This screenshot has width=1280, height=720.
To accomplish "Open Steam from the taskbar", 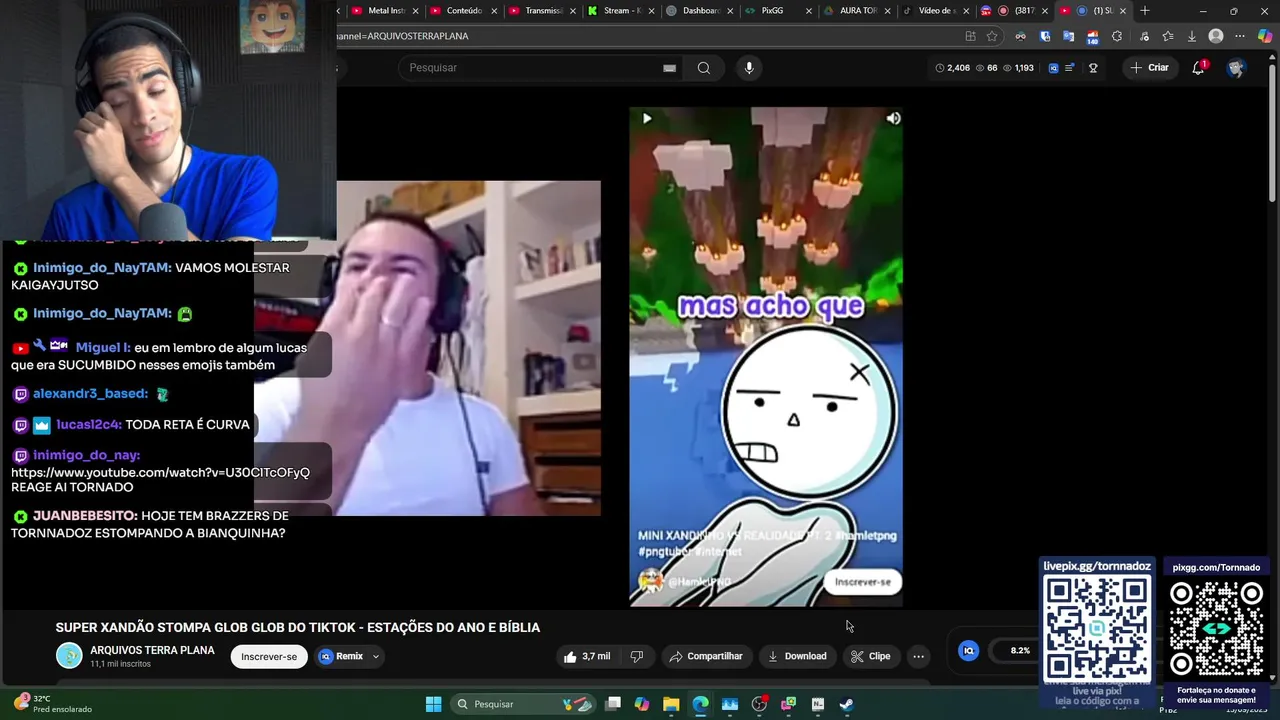I will click(x=846, y=704).
